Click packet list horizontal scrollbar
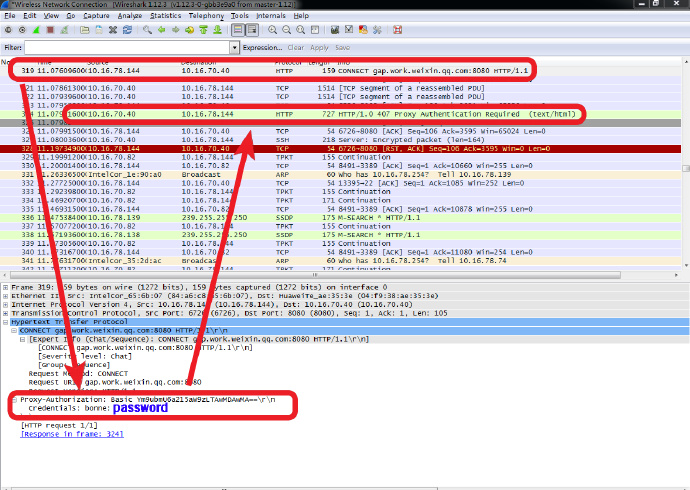The image size is (690, 490). (315, 275)
